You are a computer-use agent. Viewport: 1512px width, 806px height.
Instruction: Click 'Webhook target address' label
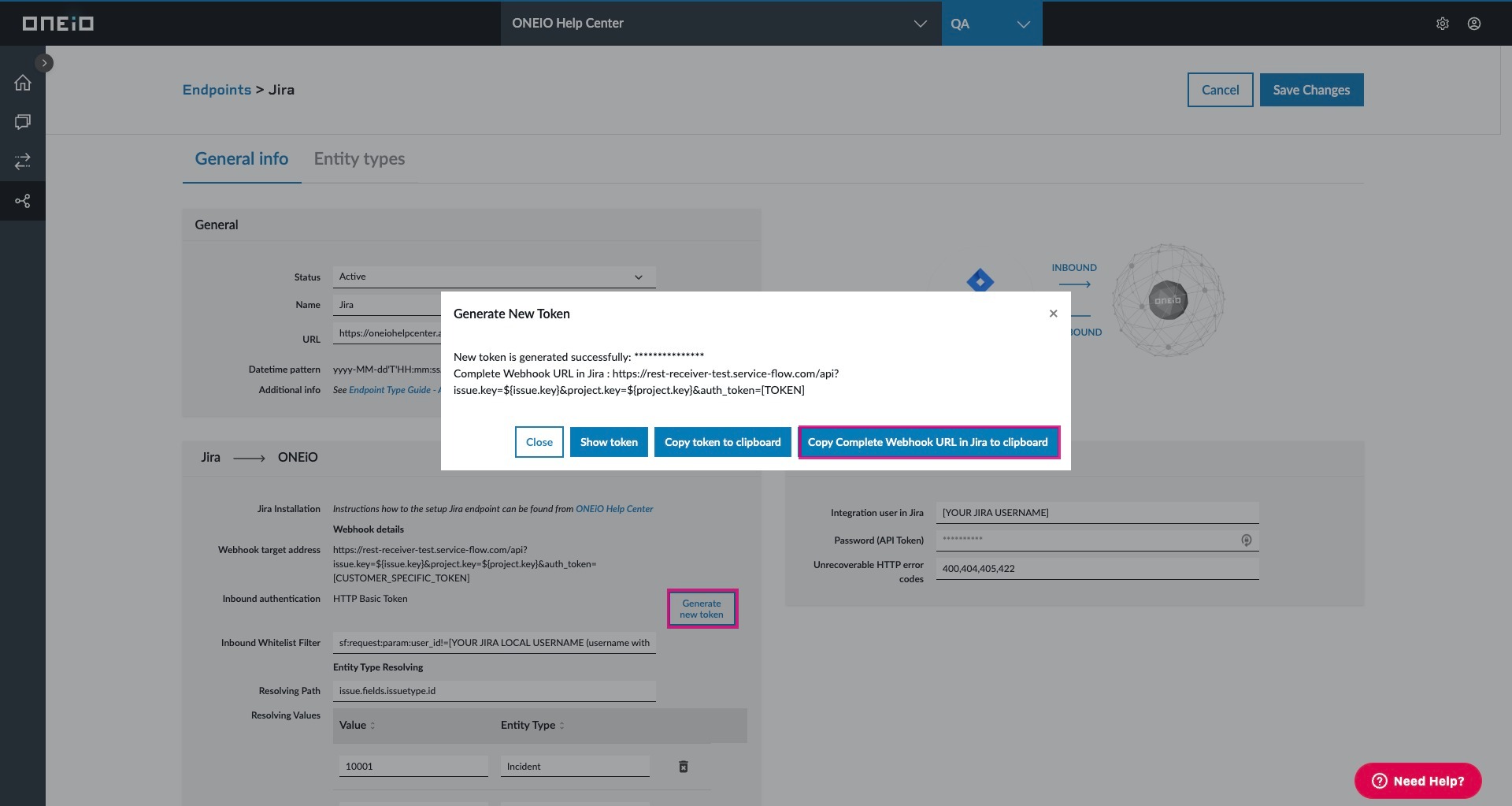[269, 550]
